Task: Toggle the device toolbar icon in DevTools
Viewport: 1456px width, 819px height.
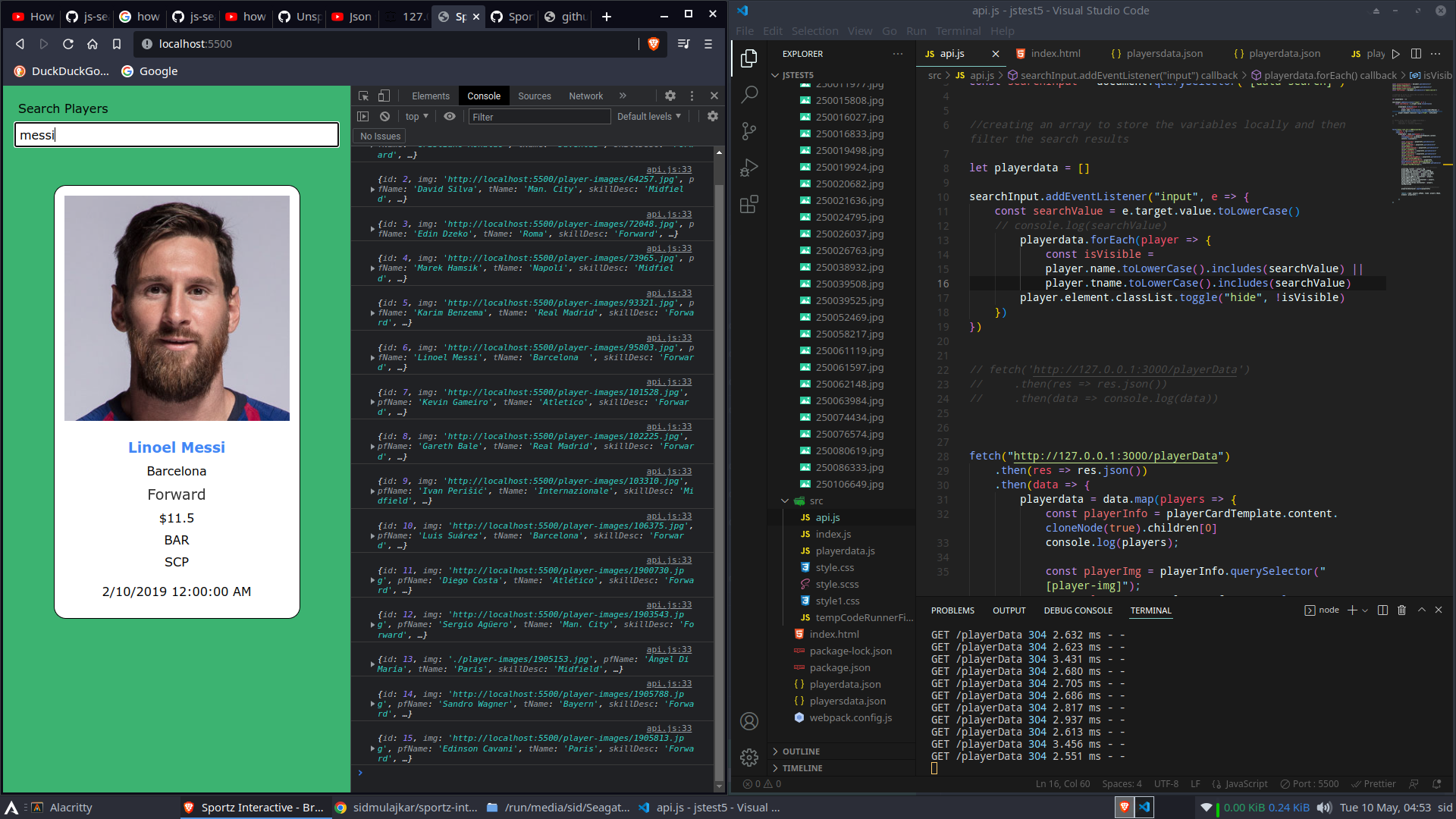Action: point(384,96)
